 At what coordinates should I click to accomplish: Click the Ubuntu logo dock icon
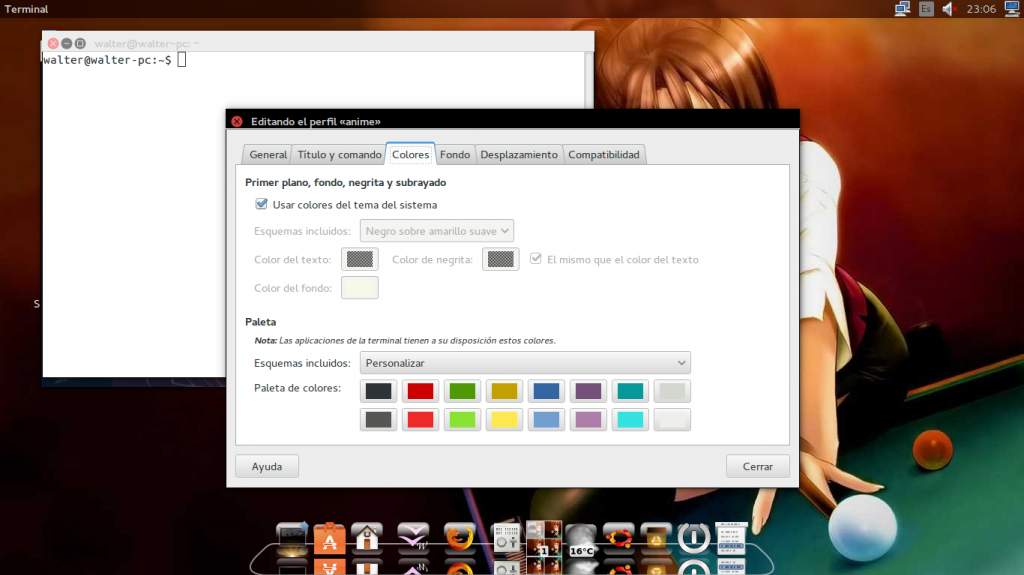(618, 538)
